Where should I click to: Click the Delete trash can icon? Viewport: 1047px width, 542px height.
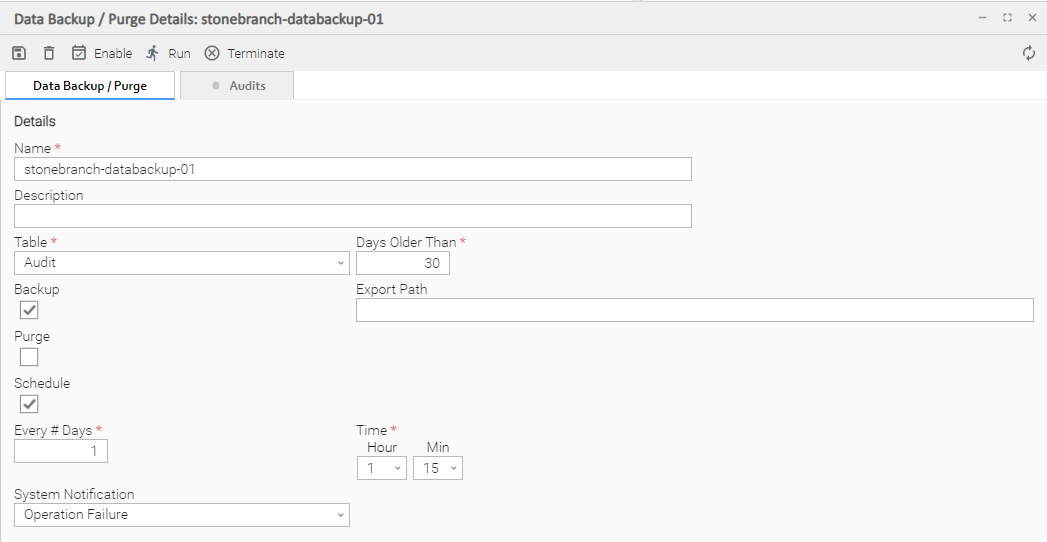coord(49,53)
